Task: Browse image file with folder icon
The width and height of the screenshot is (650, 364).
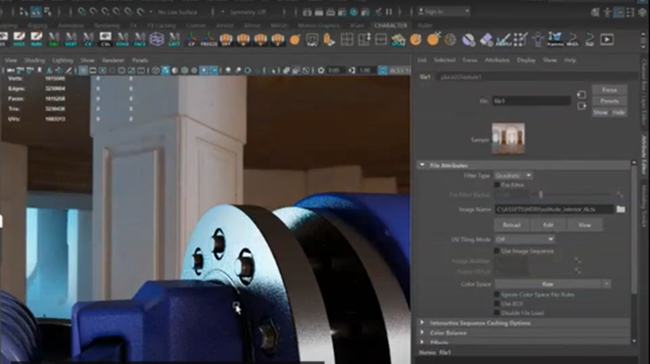Action: (621, 209)
